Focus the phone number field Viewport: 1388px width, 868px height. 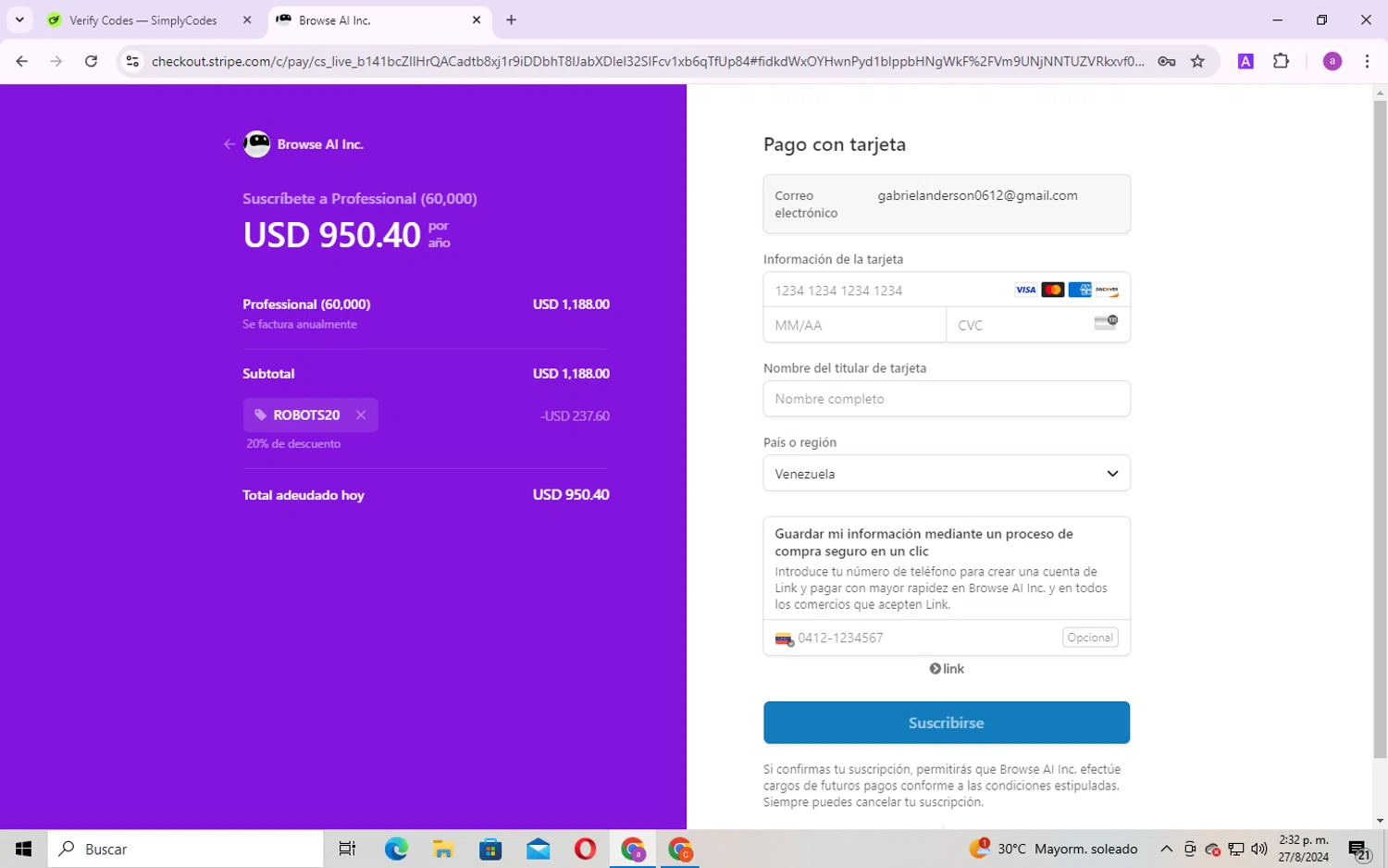click(947, 638)
